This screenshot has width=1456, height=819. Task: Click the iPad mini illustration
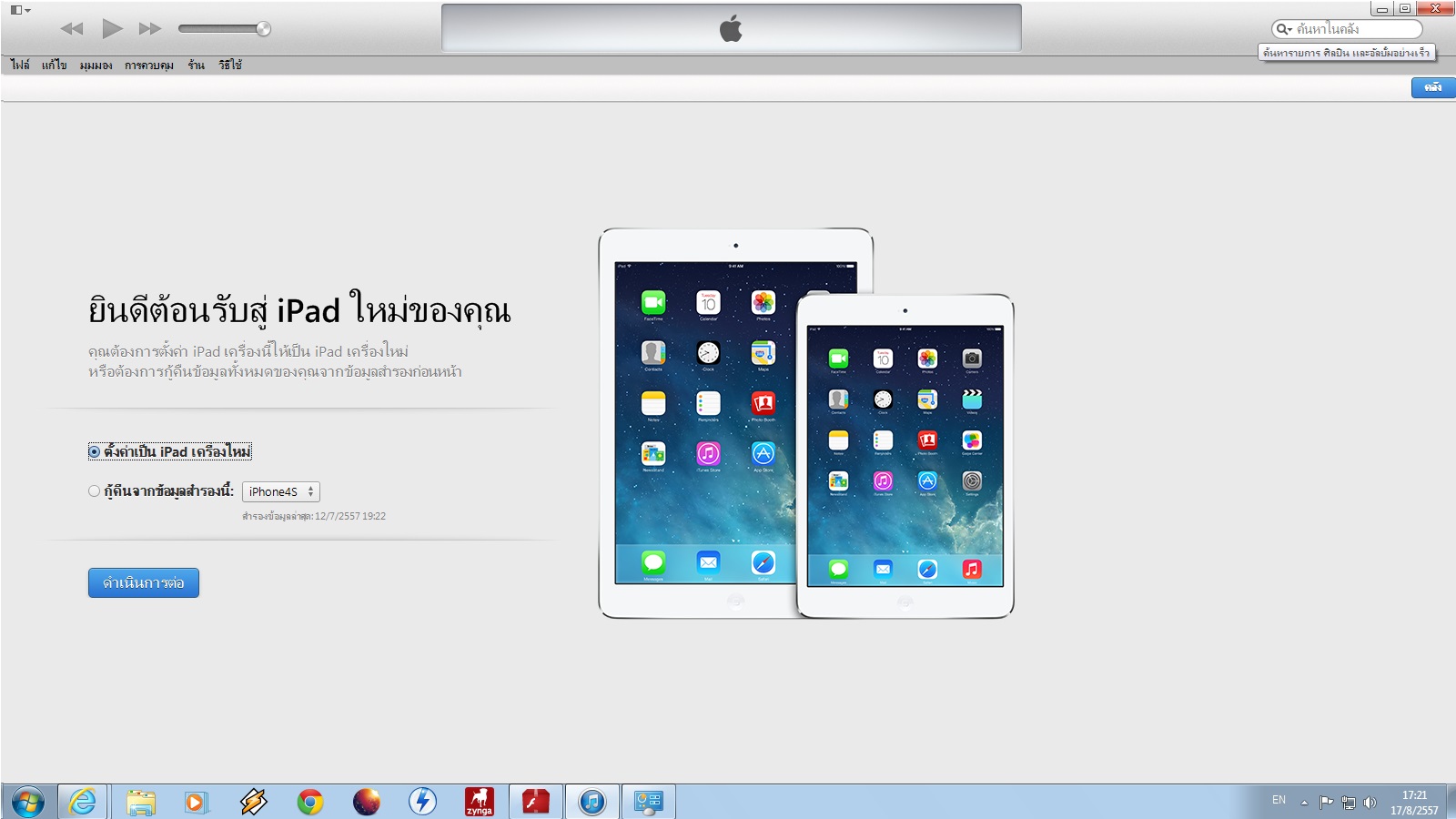(905, 456)
